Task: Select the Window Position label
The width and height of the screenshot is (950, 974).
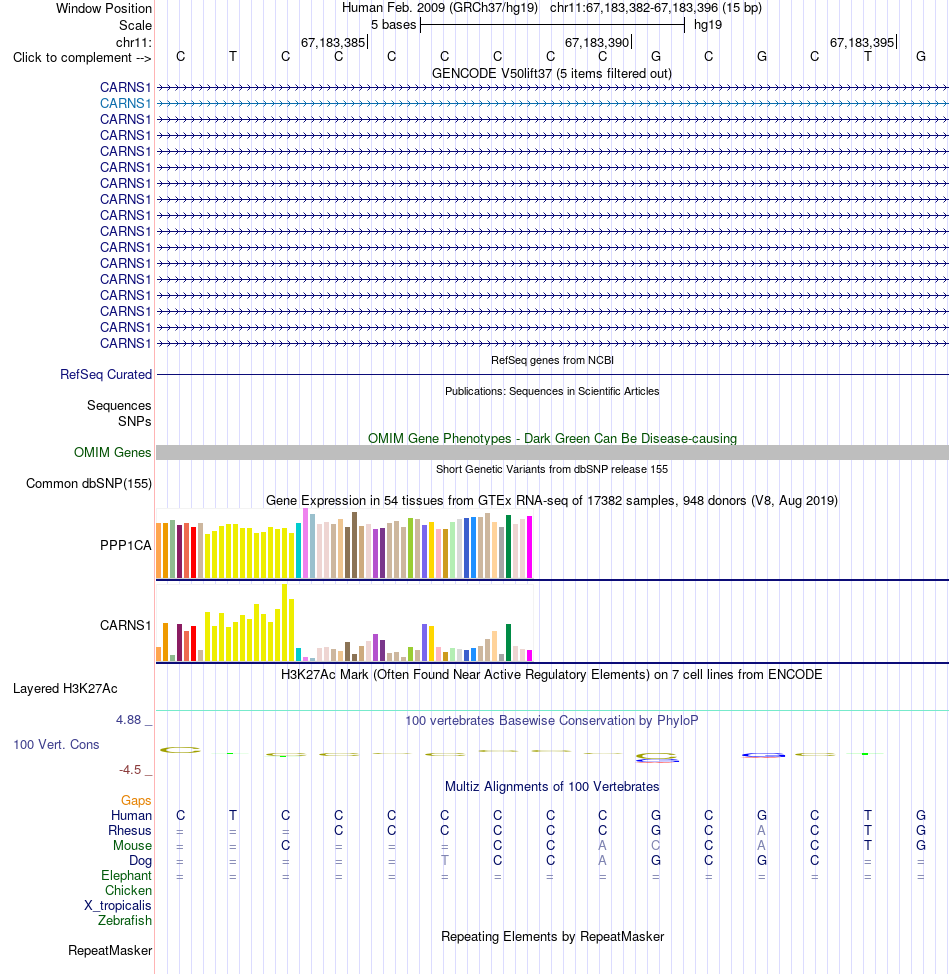Action: pos(104,9)
